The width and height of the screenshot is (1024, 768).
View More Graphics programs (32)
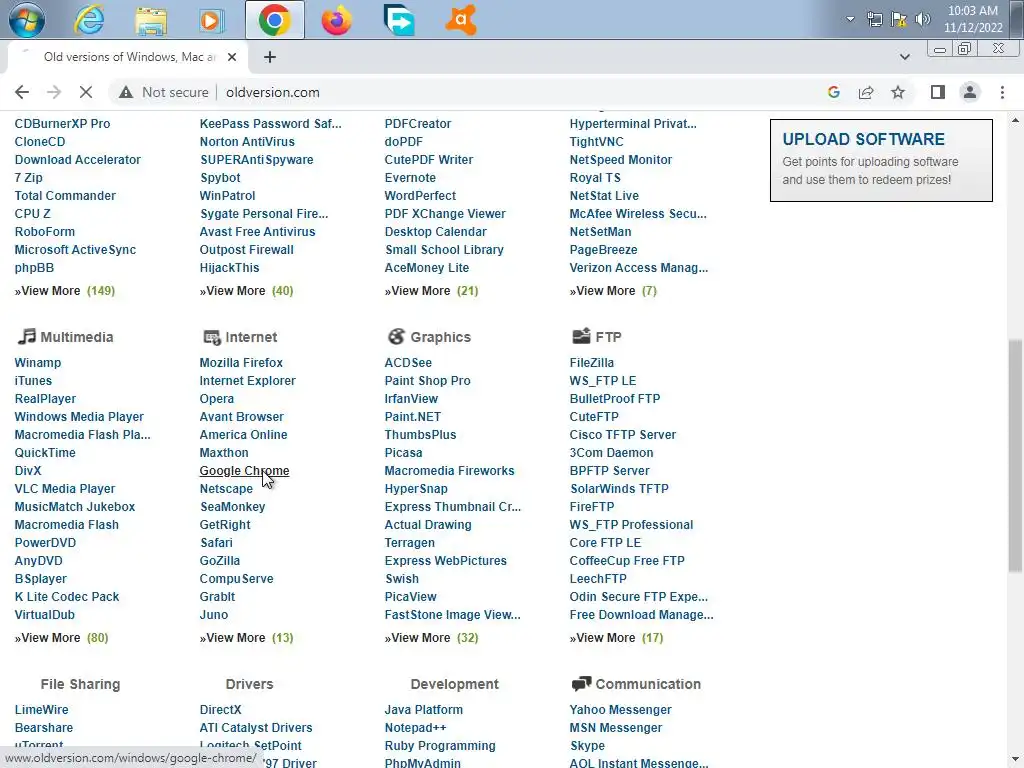pos(431,638)
